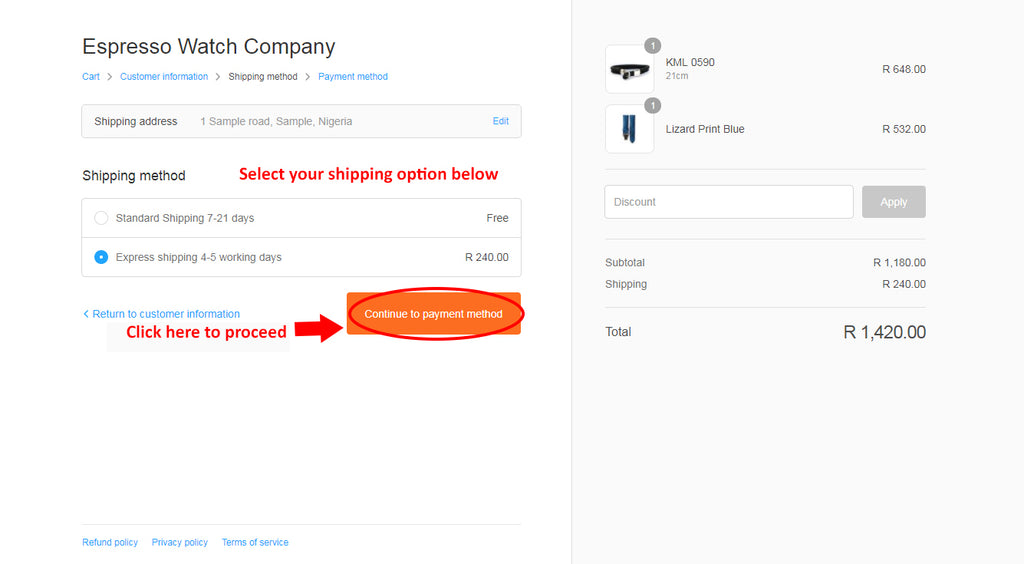Apply the discount code
Screen dimensions: 1024x564
(x=893, y=202)
